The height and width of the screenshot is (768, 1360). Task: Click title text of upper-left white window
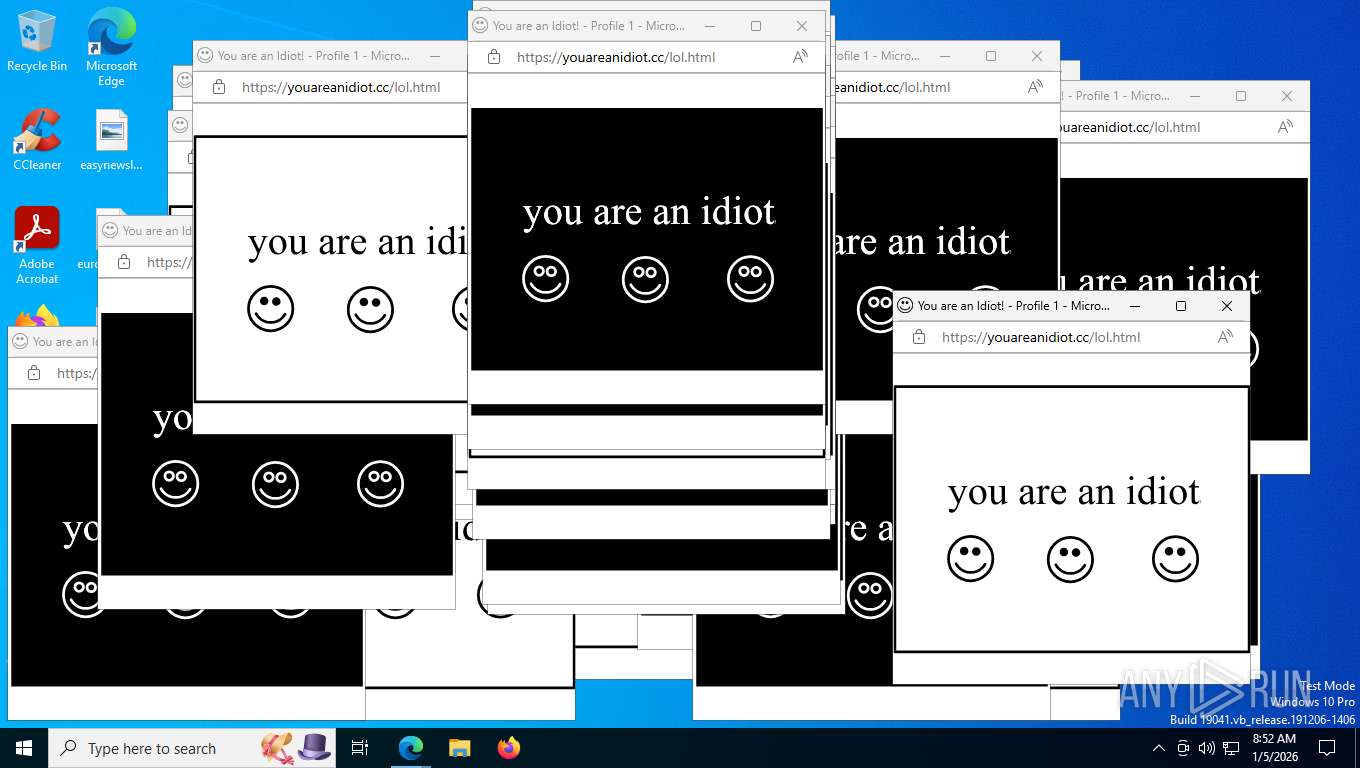313,56
